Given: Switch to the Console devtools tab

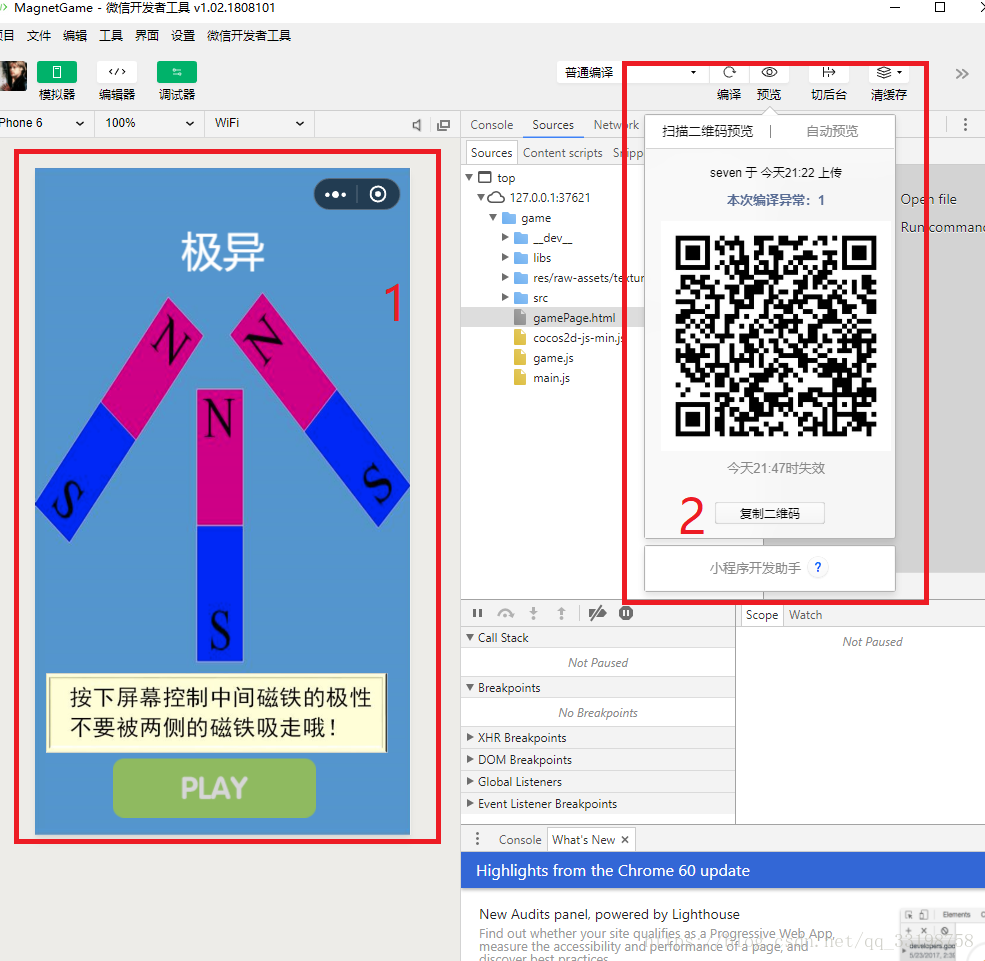Looking at the screenshot, I should (x=491, y=125).
